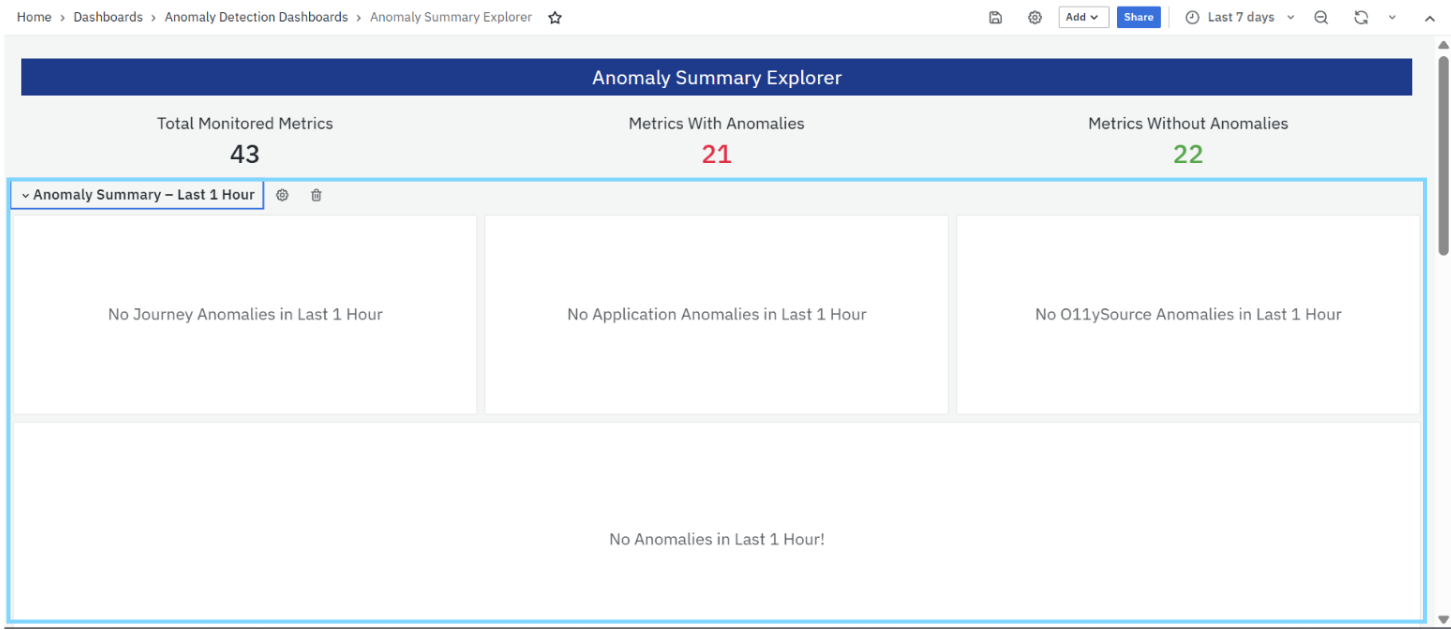Open the Last 7 days time picker
1451x630 pixels.
(1240, 17)
